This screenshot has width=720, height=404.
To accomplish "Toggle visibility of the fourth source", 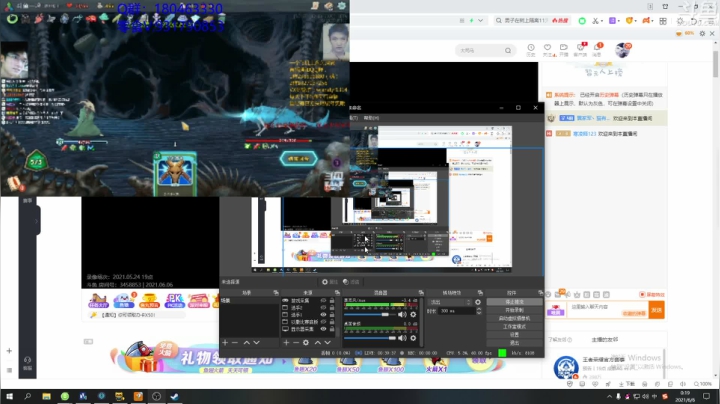I will (x=323, y=322).
